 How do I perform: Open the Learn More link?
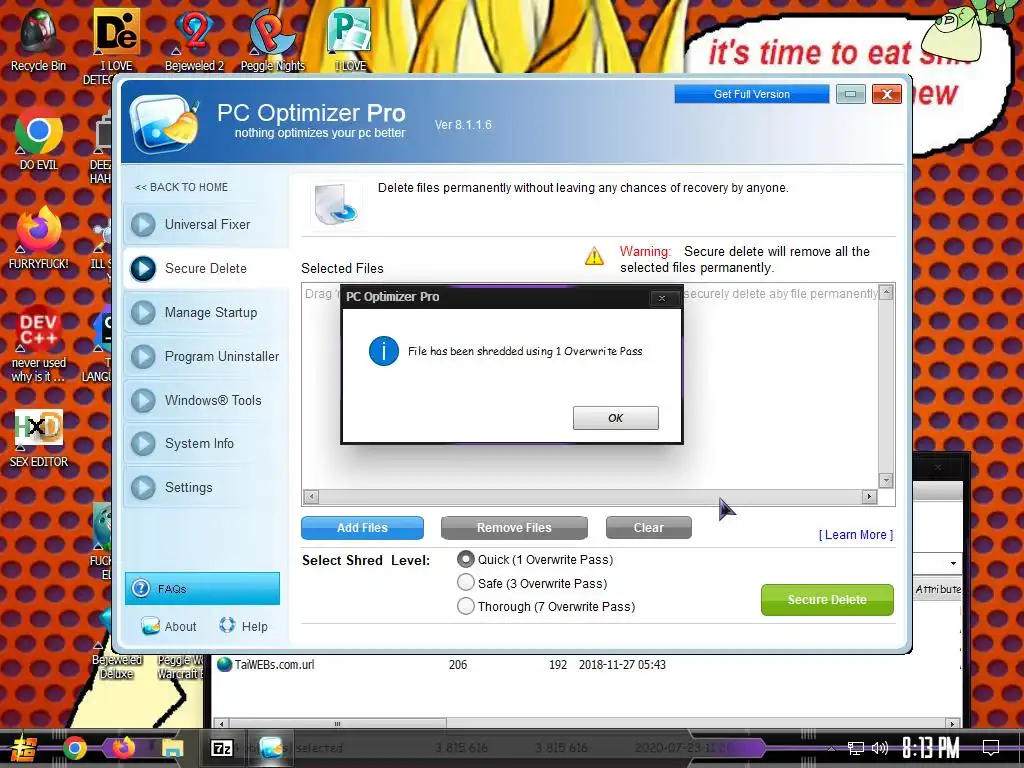[x=856, y=535]
